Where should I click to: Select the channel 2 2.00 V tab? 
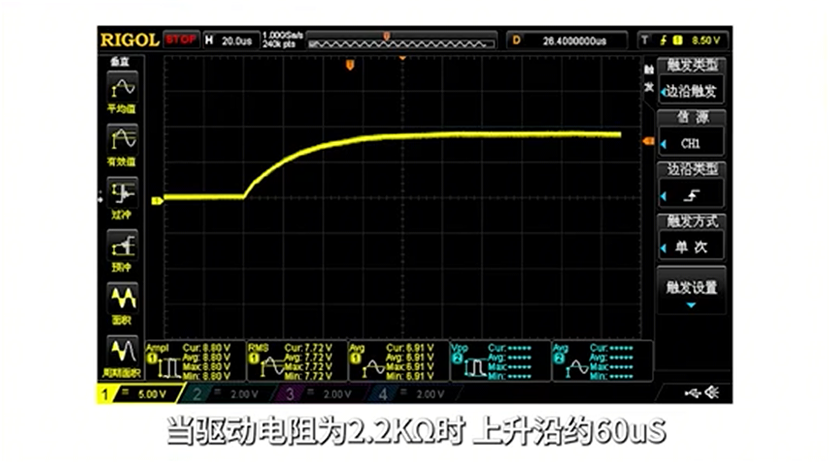pyautogui.click(x=228, y=394)
